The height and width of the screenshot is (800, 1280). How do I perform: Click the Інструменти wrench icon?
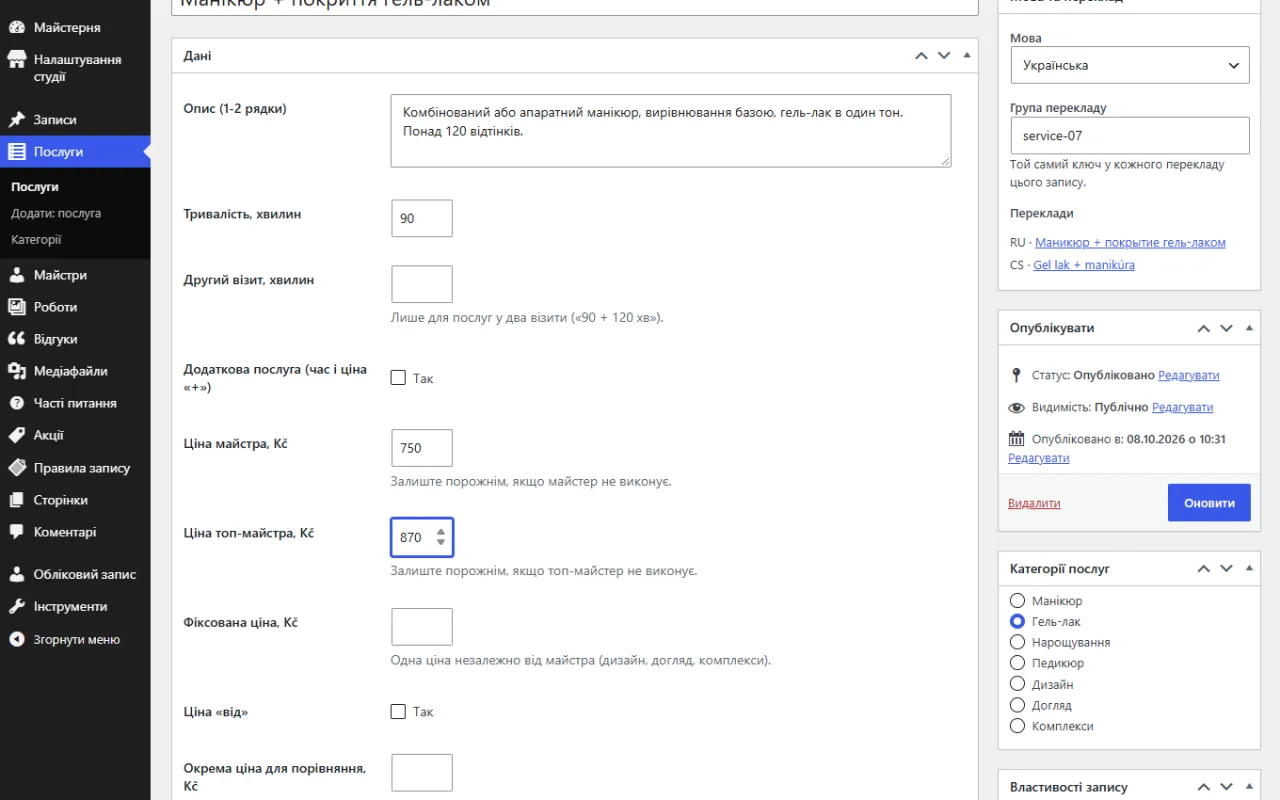pos(17,606)
